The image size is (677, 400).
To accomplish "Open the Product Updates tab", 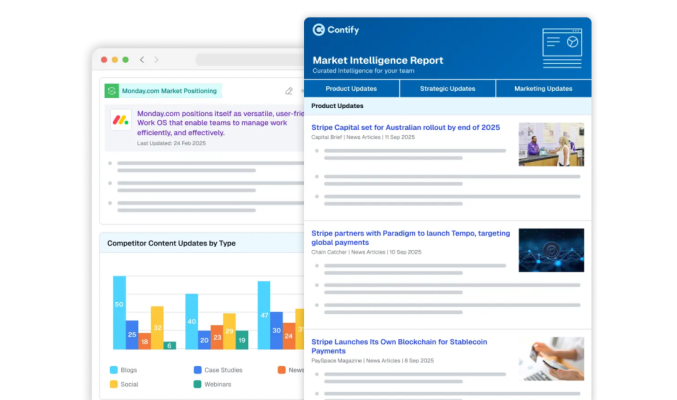I will coord(351,89).
